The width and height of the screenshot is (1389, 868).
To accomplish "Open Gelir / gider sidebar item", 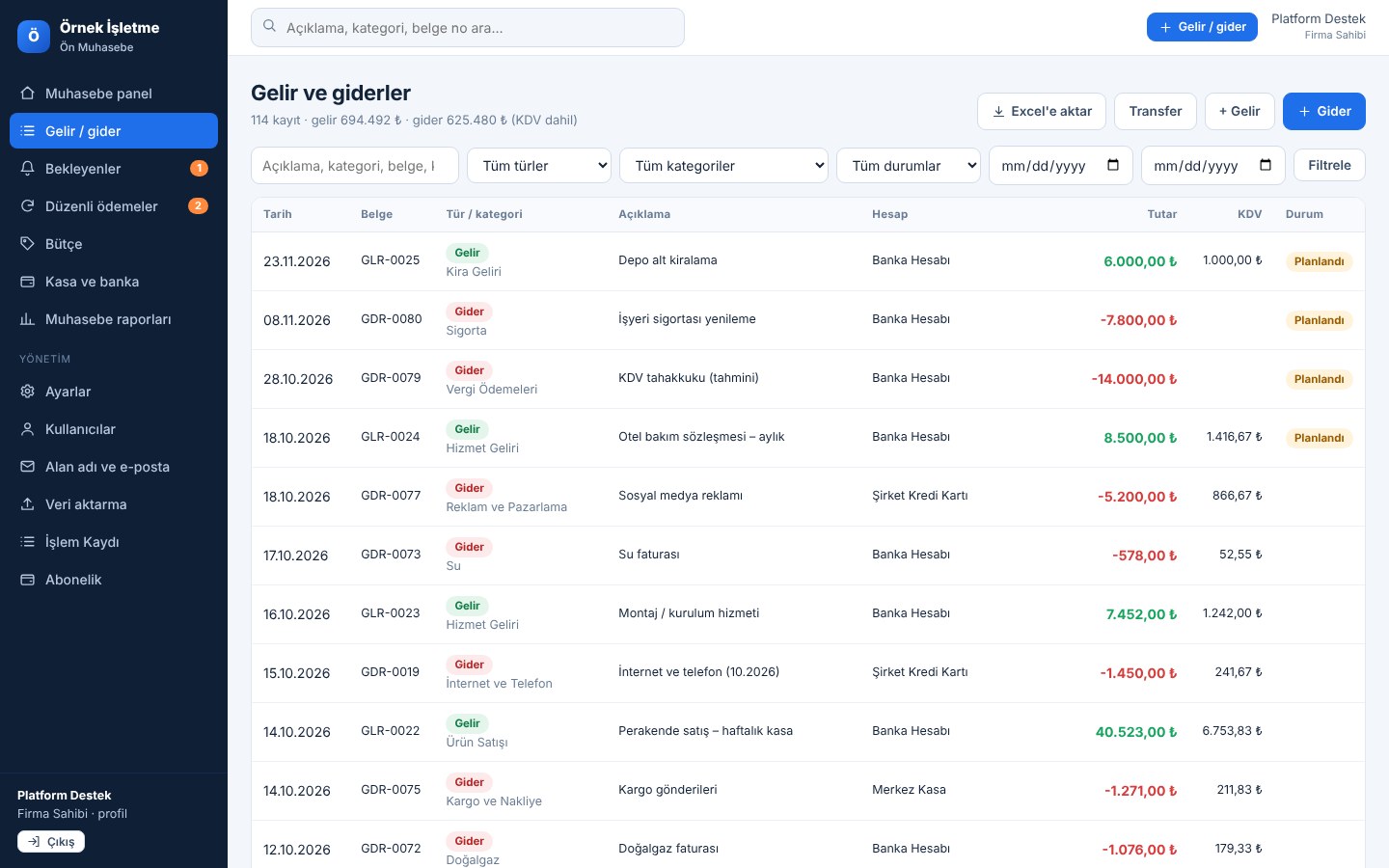I will 114,131.
